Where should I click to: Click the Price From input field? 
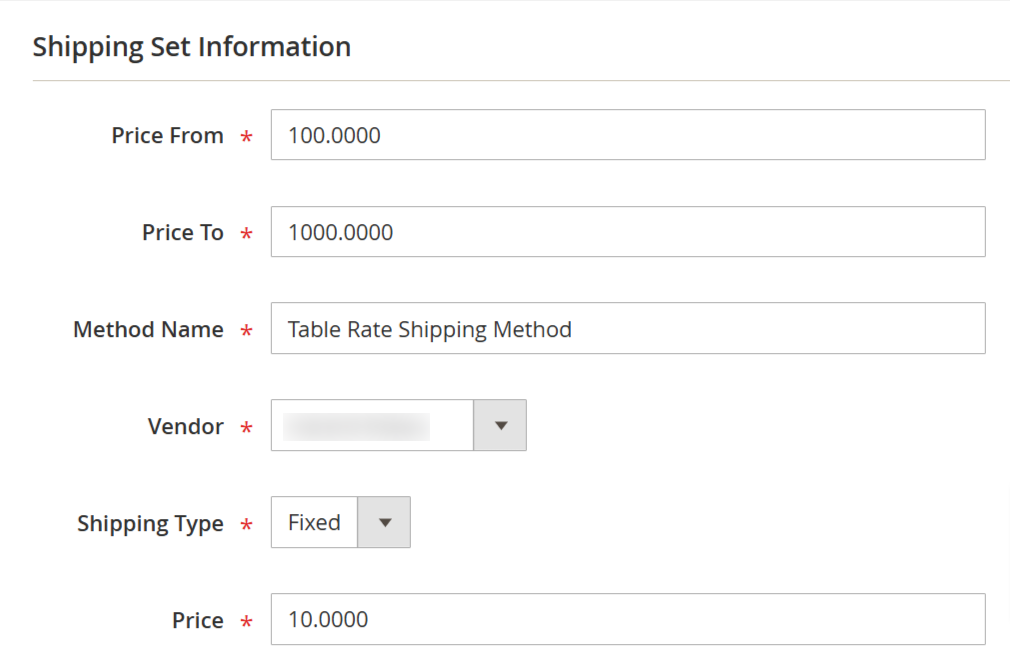point(627,135)
